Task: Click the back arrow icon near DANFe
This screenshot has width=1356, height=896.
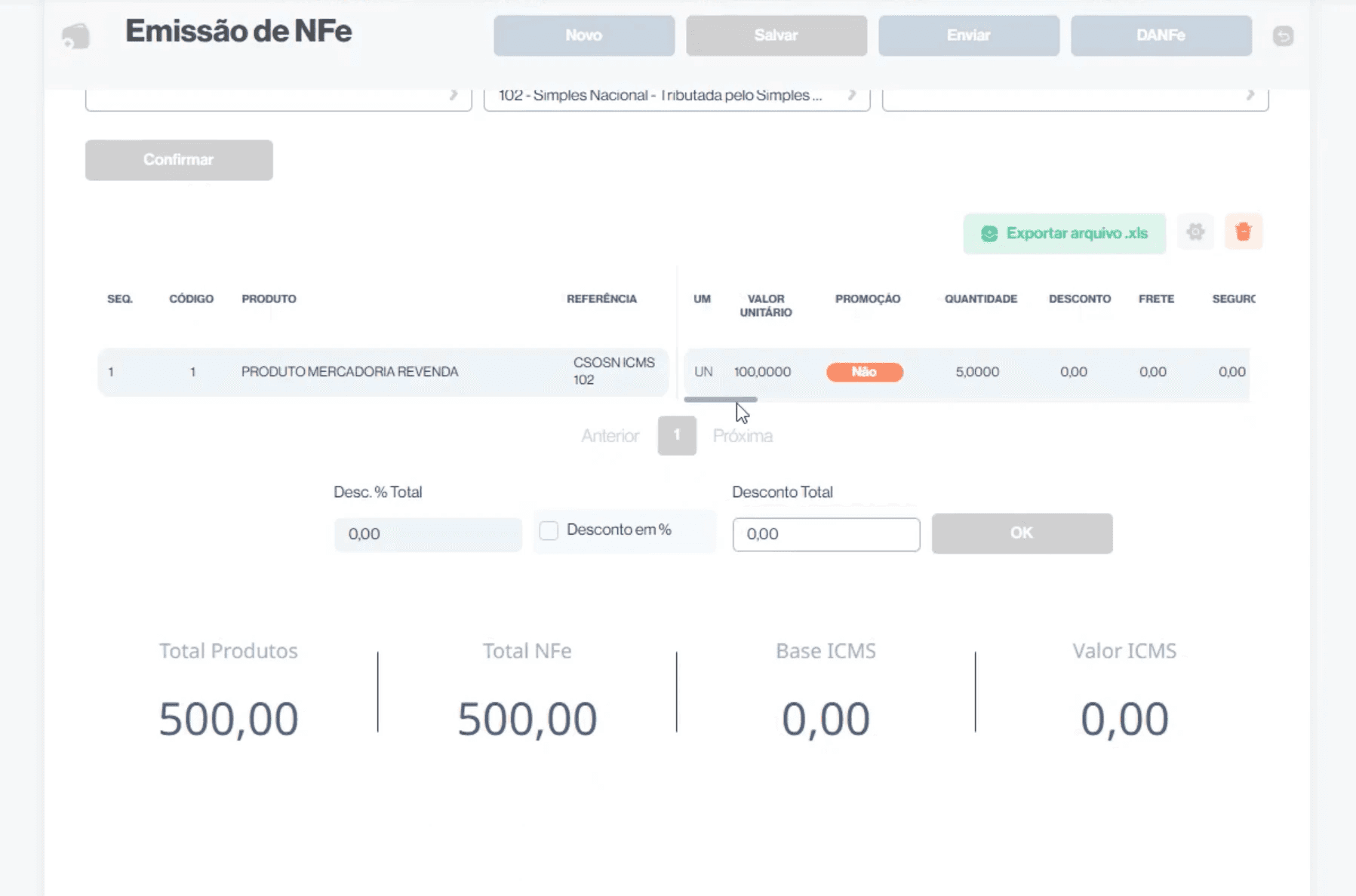Action: (1283, 35)
